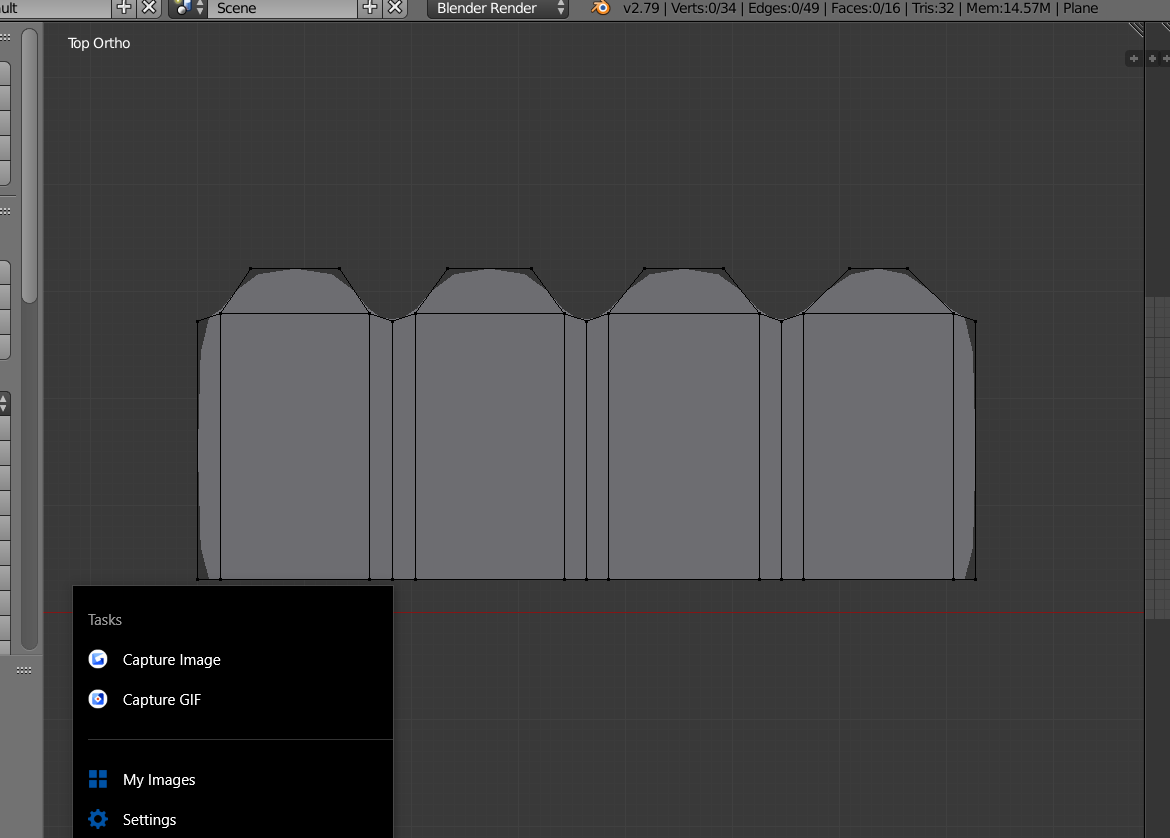Click the scene browse icon beside Scene field
This screenshot has width=1170, height=838.
pyautogui.click(x=187, y=8)
